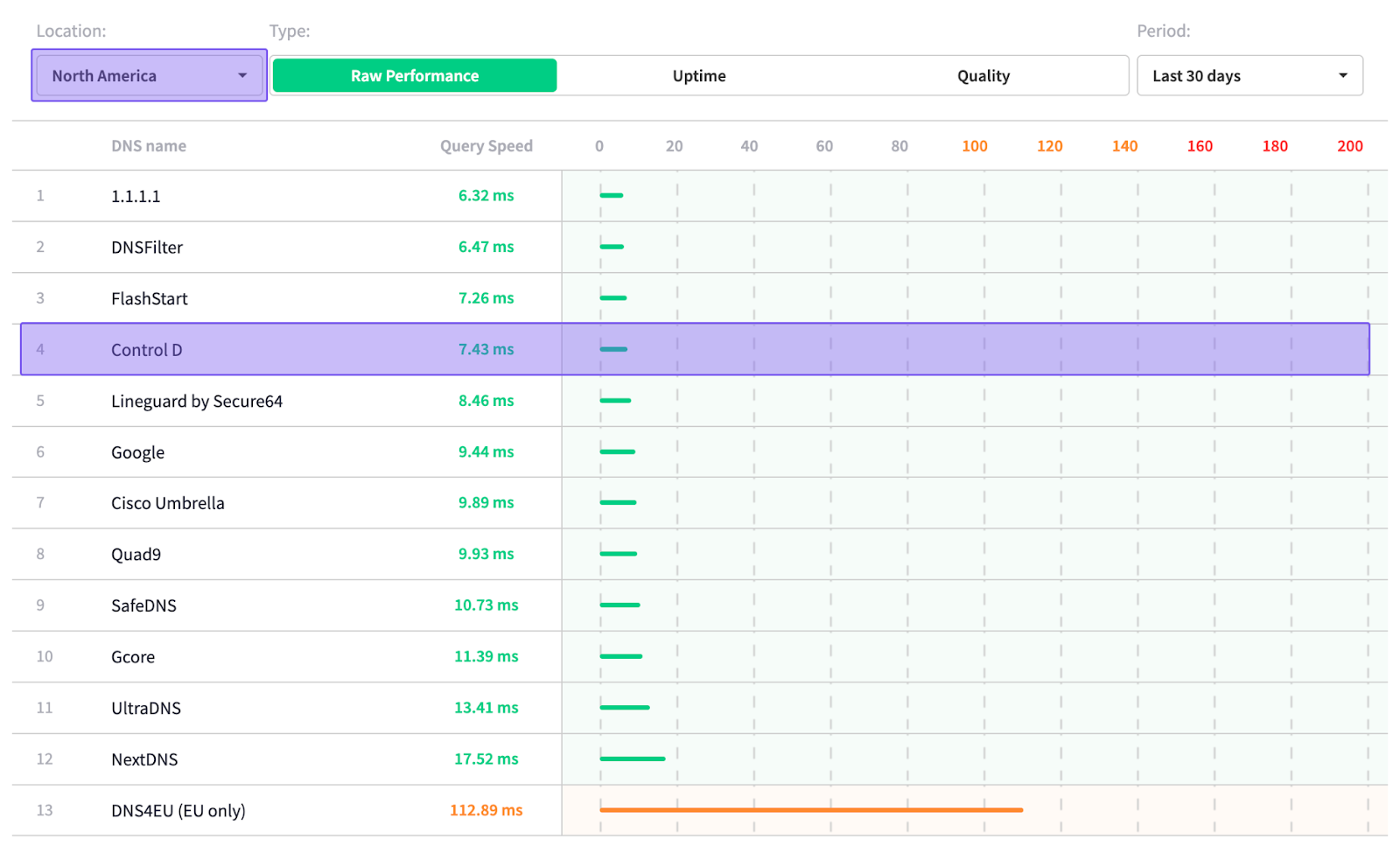Image resolution: width=1400 pixels, height=846 pixels.
Task: Select the DNS4EU (EU only) entry
Action: (x=178, y=811)
